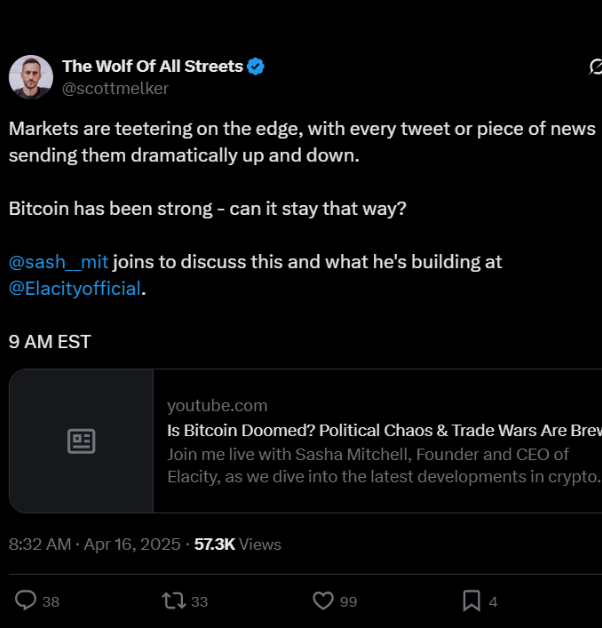Click the Grok icon at top right
Image resolution: width=602 pixels, height=628 pixels.
pyautogui.click(x=595, y=68)
